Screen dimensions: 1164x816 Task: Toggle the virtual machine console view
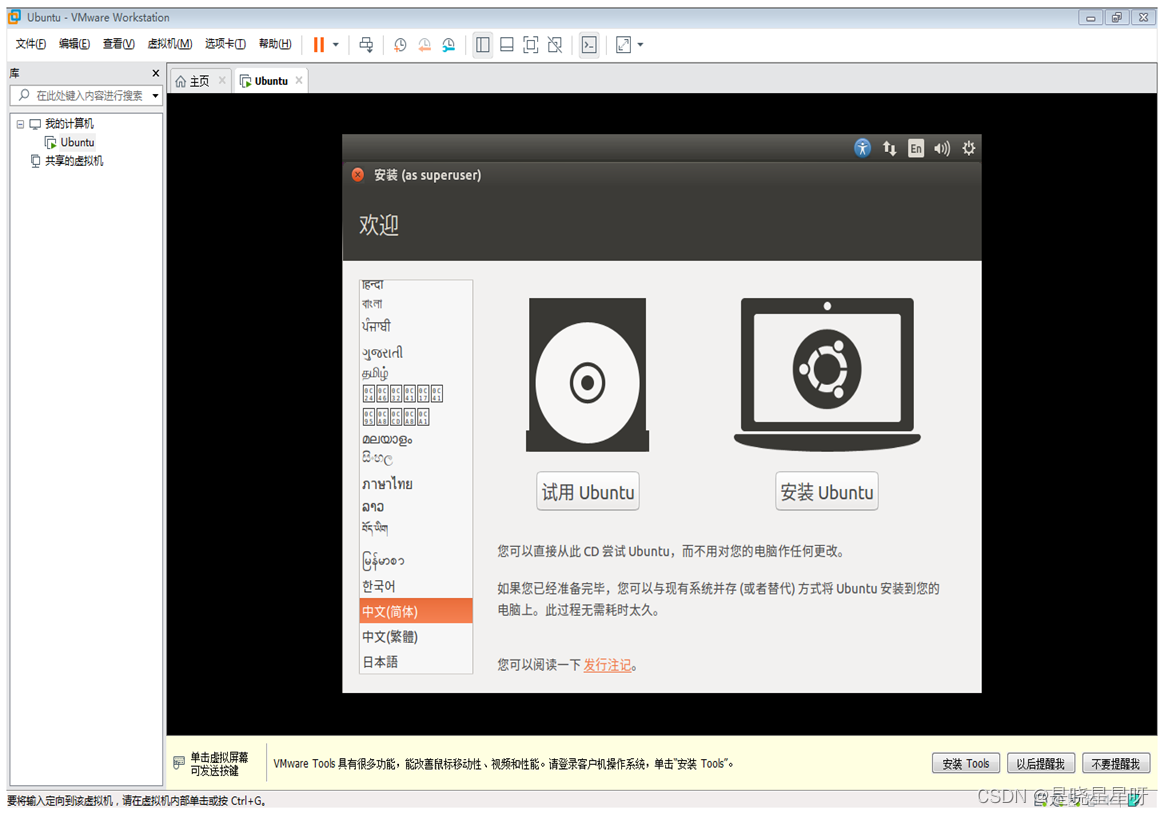[x=589, y=44]
